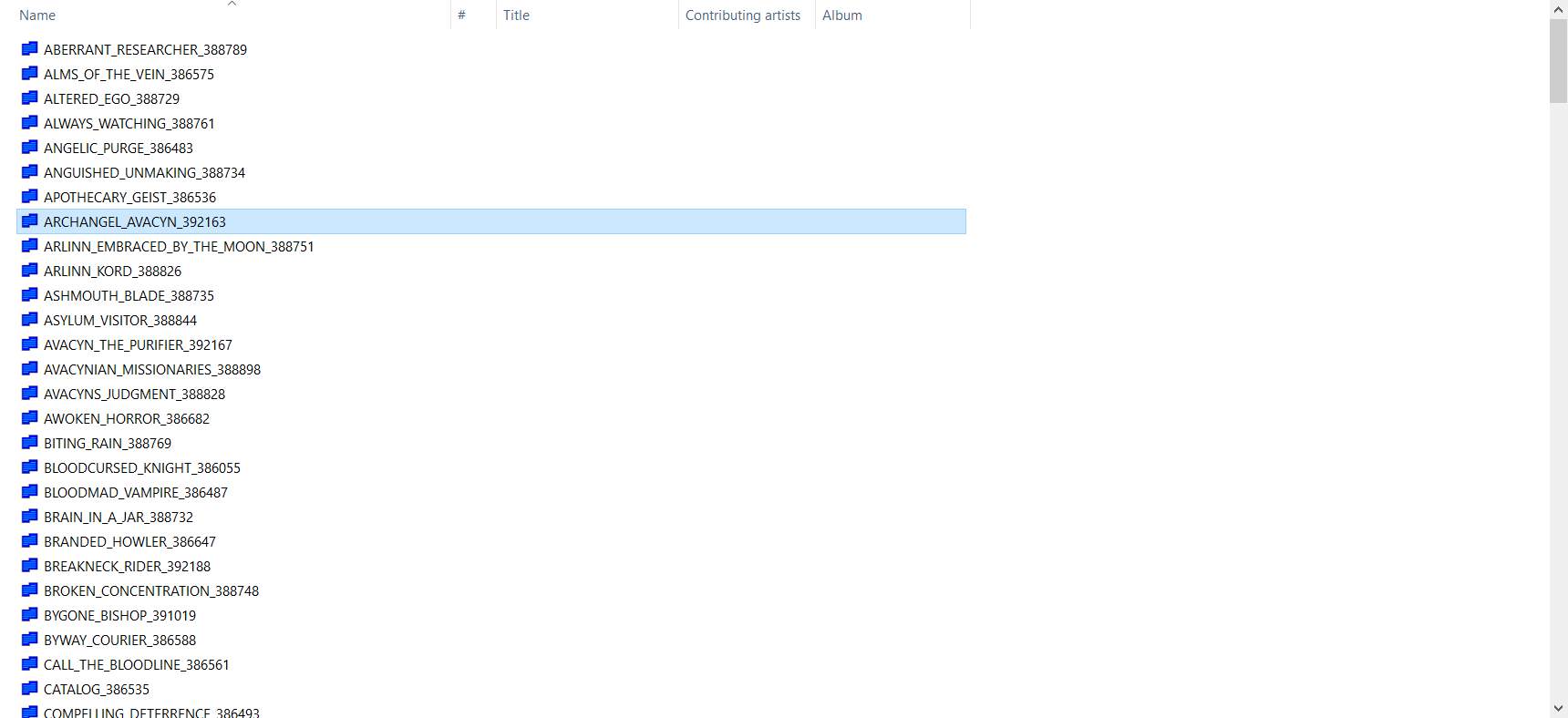Click the CATALOG_386535 file icon
This screenshot has height=718, width=1568.
pos(29,689)
